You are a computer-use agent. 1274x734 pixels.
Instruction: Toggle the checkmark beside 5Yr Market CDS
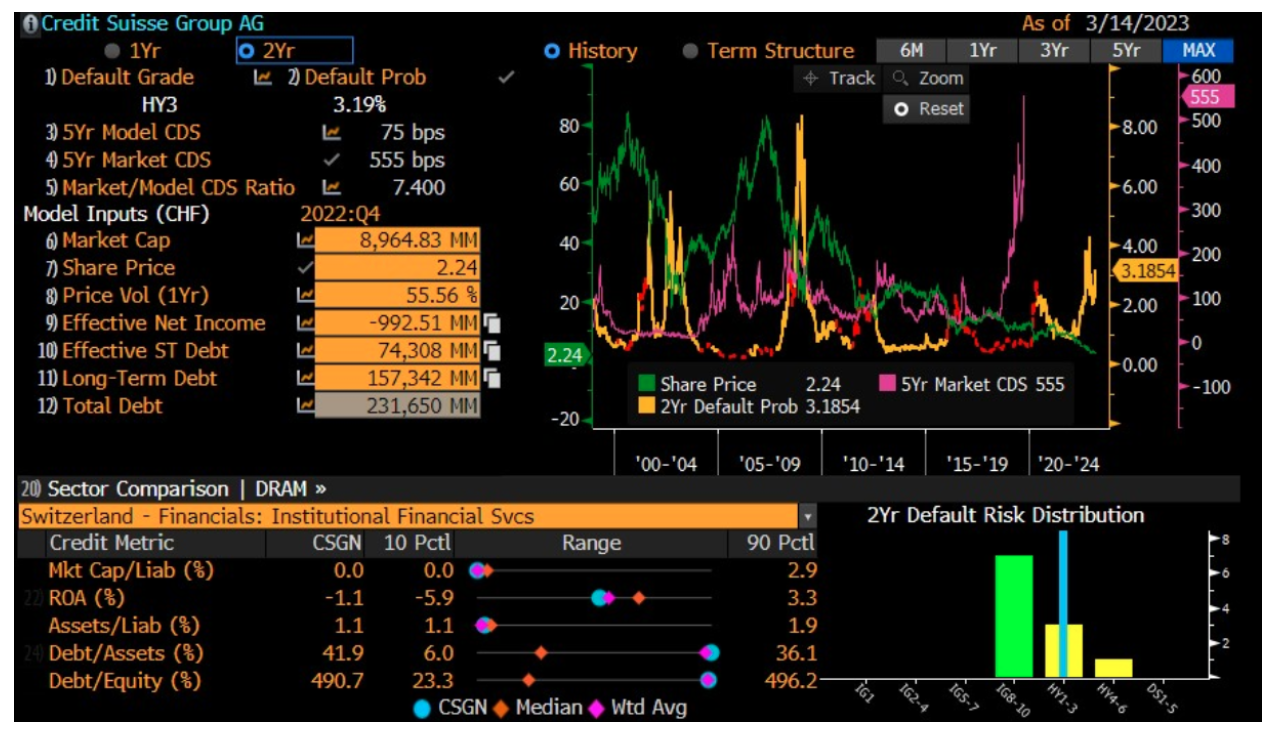click(332, 160)
